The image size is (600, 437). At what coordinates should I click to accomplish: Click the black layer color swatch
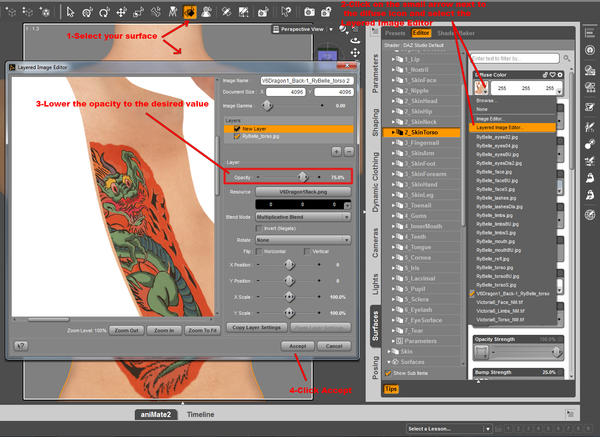point(303,204)
